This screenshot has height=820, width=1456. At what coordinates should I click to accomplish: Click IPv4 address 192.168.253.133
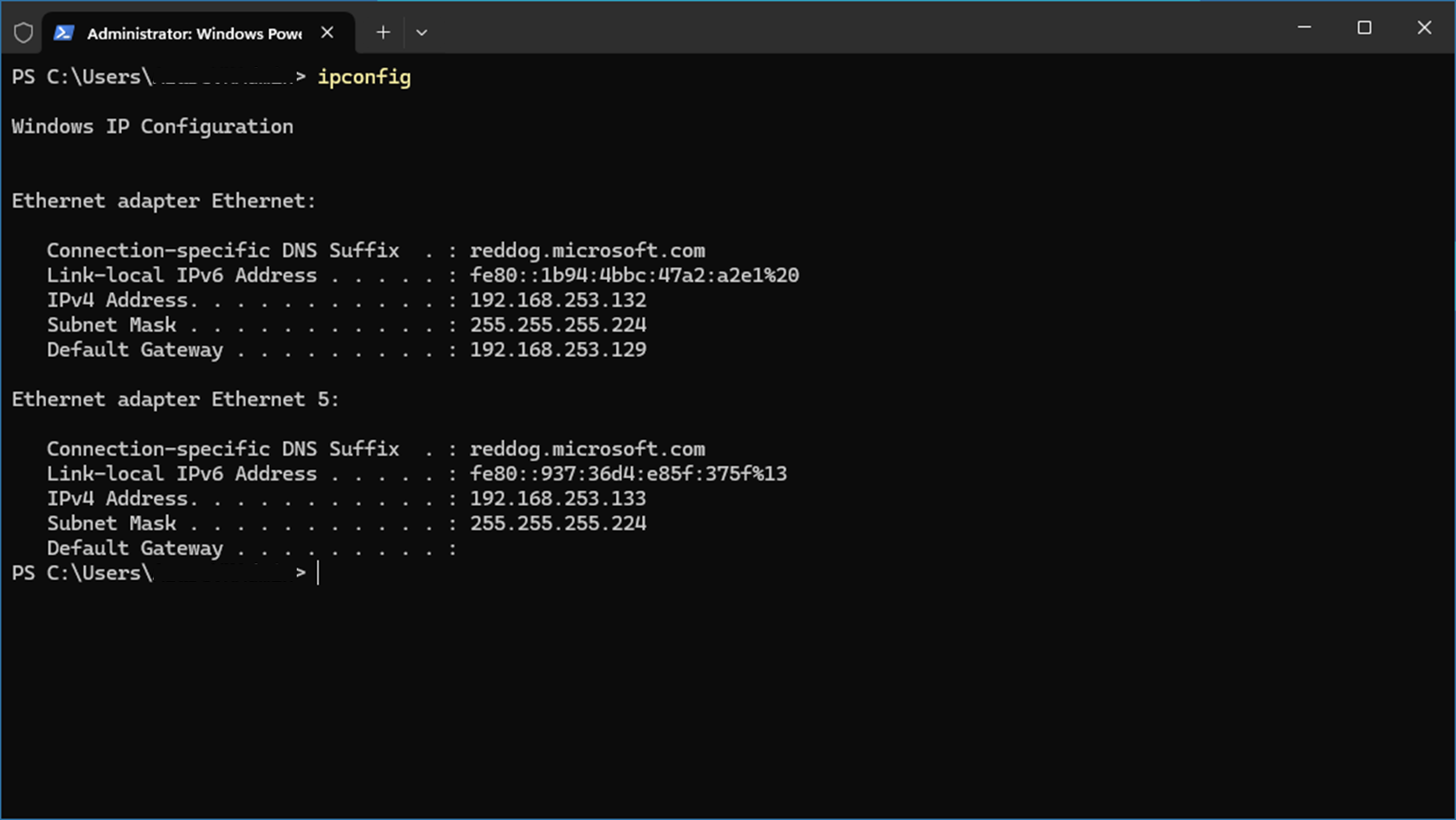[x=557, y=498]
